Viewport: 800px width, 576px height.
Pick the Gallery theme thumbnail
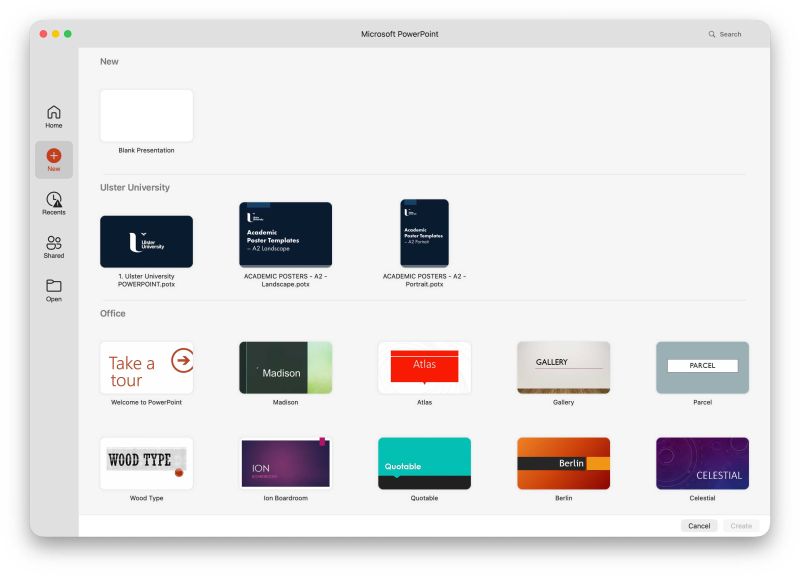point(563,368)
